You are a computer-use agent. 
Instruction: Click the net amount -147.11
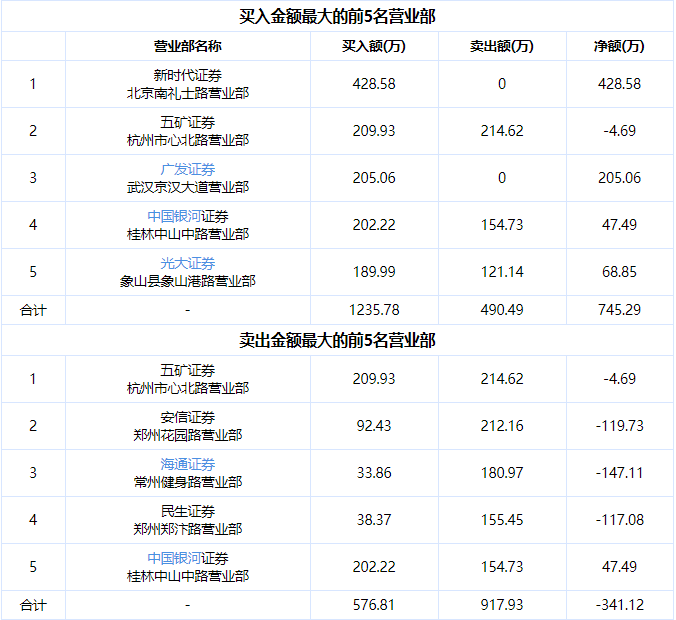point(619,473)
